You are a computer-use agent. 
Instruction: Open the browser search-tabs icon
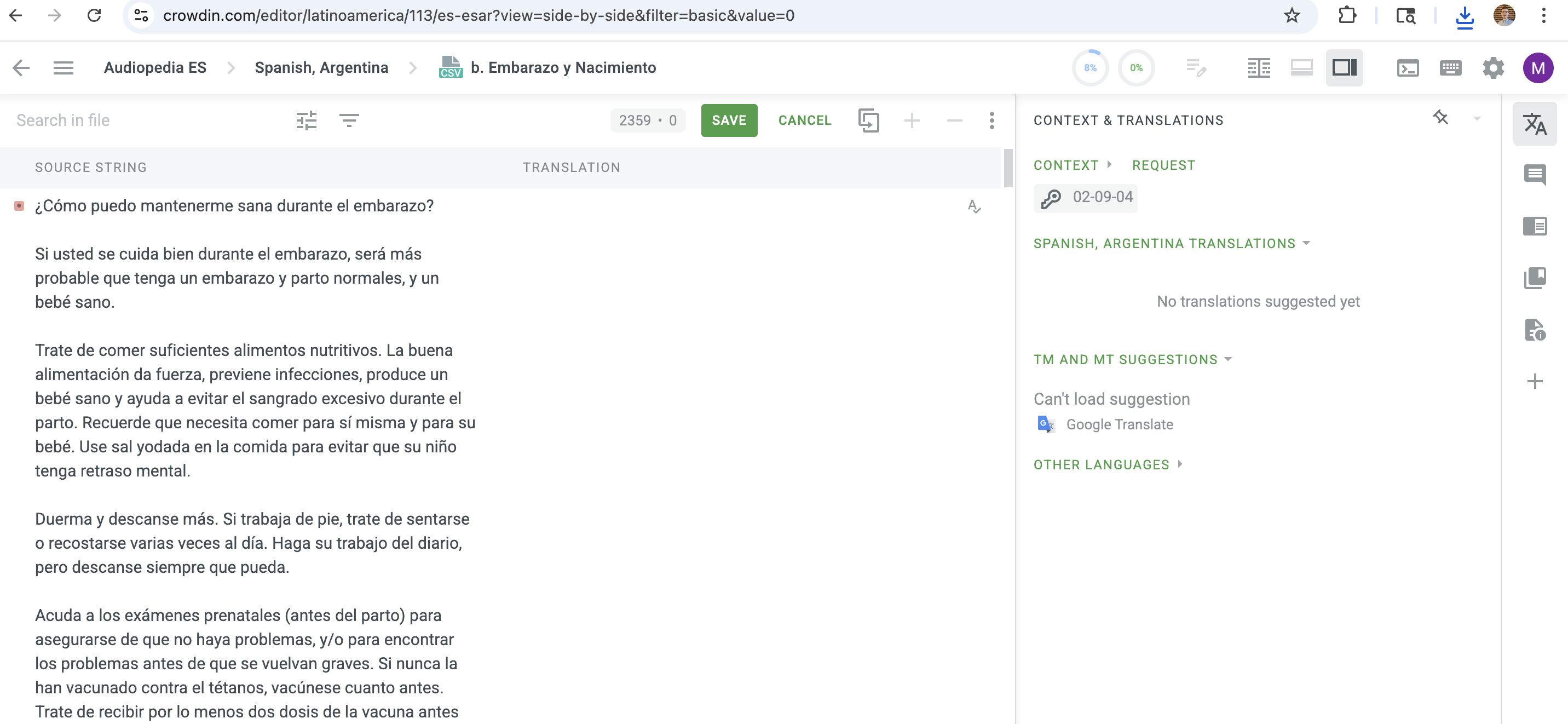1405,15
